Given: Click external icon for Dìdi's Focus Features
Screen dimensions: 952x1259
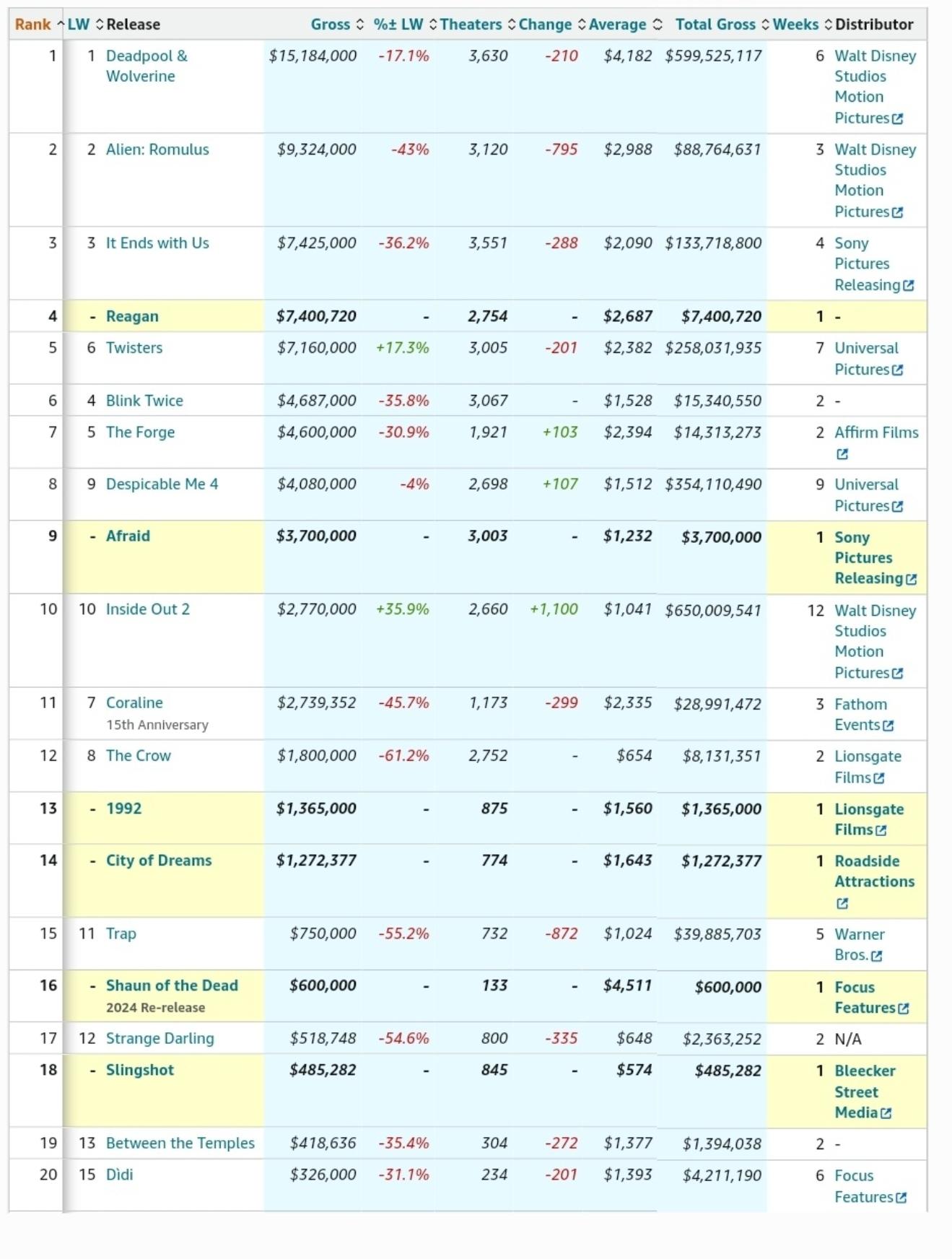Looking at the screenshot, I should click(x=901, y=1198).
